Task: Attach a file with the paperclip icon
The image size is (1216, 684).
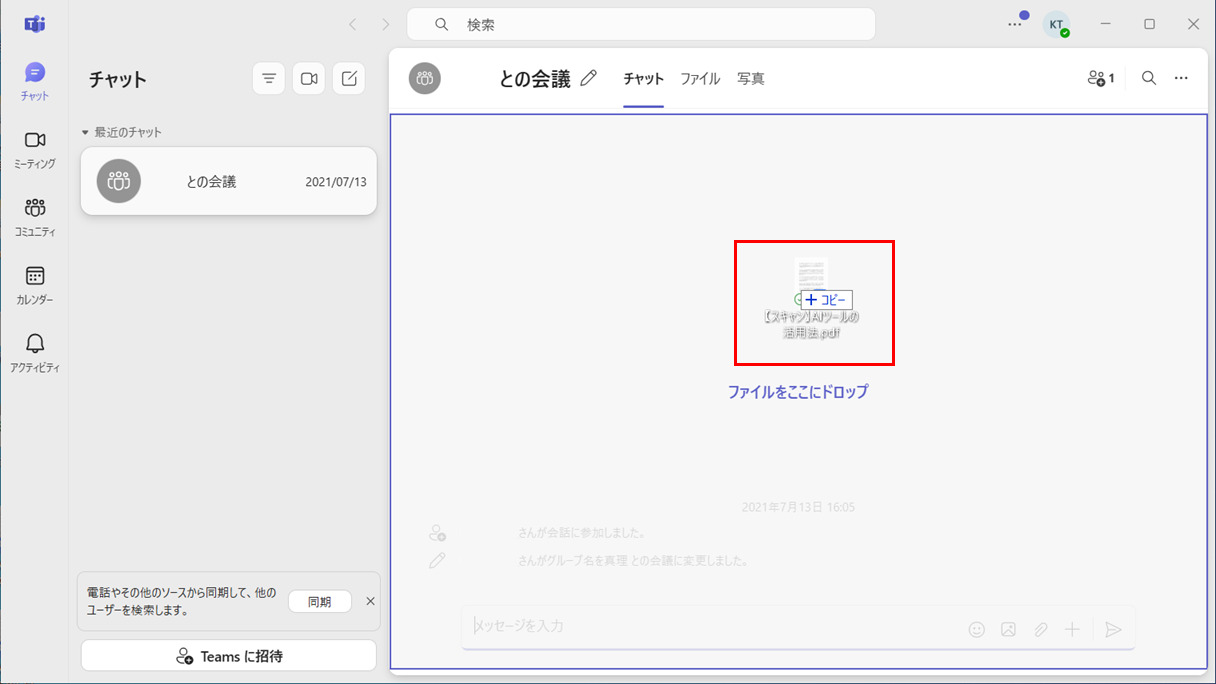Action: pyautogui.click(x=1041, y=629)
